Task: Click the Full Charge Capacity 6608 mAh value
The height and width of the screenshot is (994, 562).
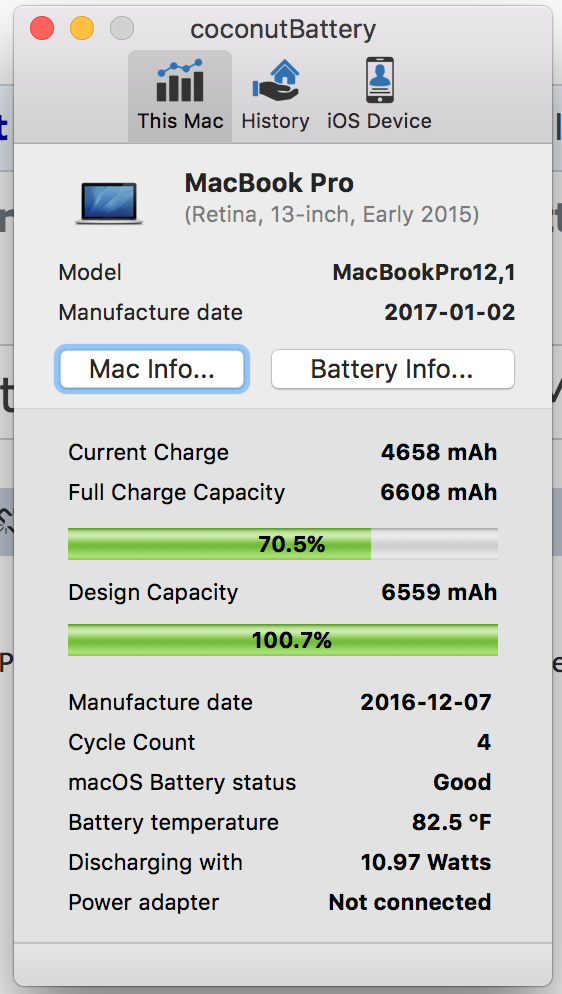Action: (439, 493)
